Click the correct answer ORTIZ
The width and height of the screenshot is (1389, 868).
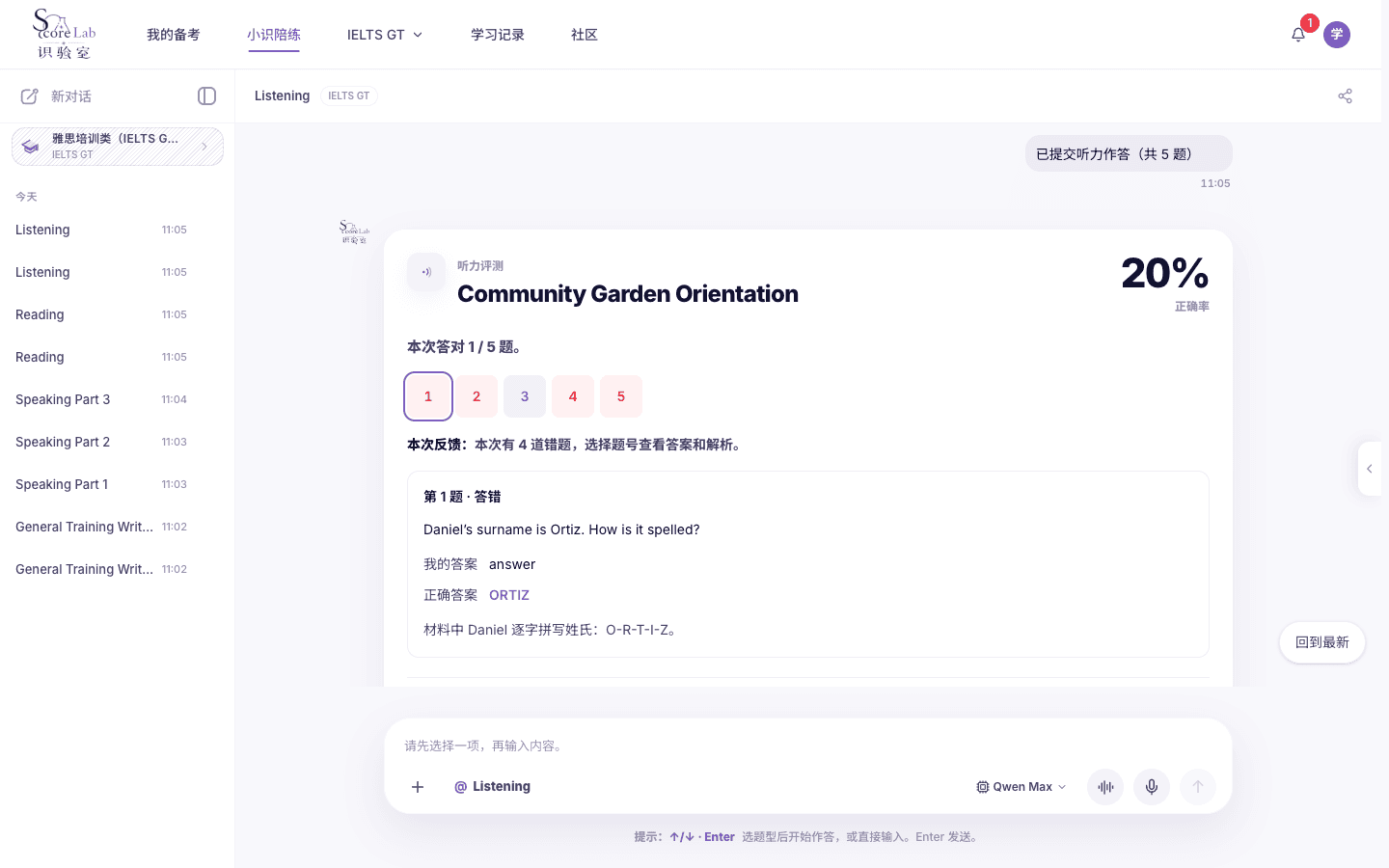509,595
